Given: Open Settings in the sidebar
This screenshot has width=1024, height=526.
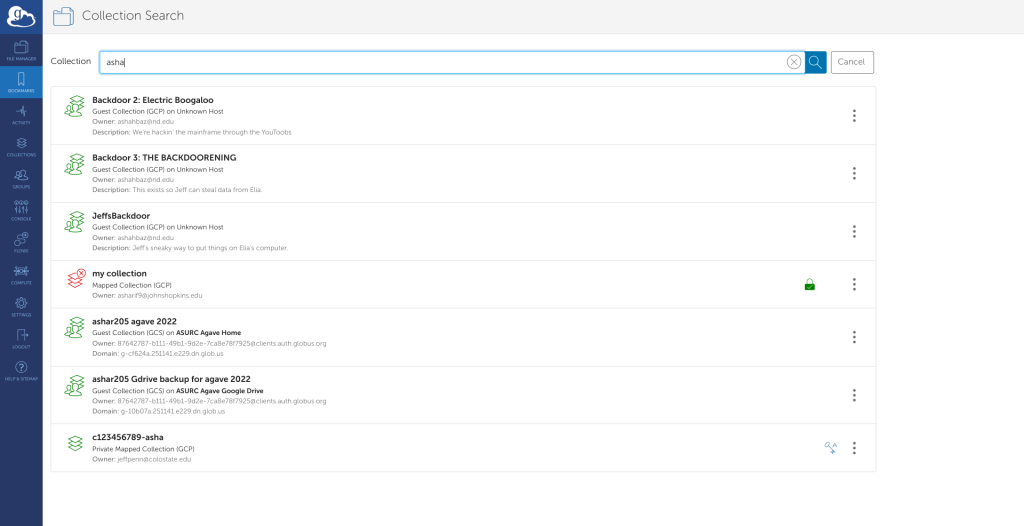Looking at the screenshot, I should (x=21, y=306).
